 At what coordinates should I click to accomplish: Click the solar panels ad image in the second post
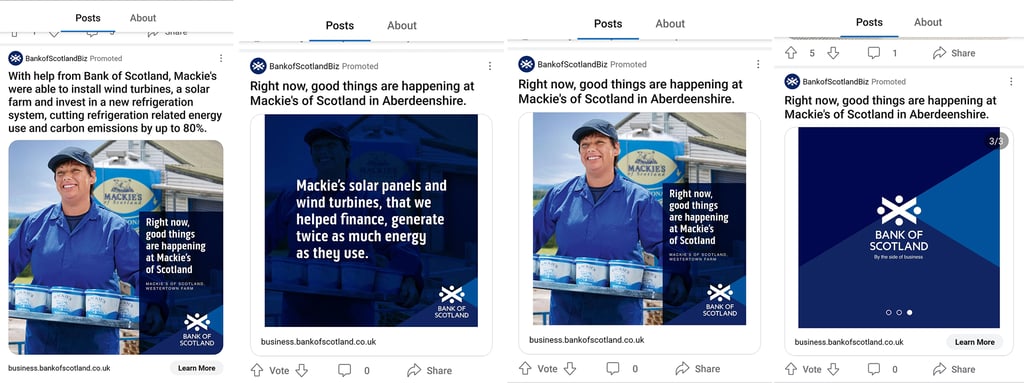click(x=371, y=221)
